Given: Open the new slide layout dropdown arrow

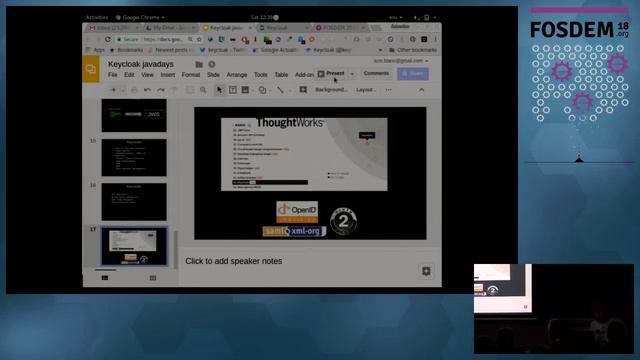Looking at the screenshot, I should point(123,90).
